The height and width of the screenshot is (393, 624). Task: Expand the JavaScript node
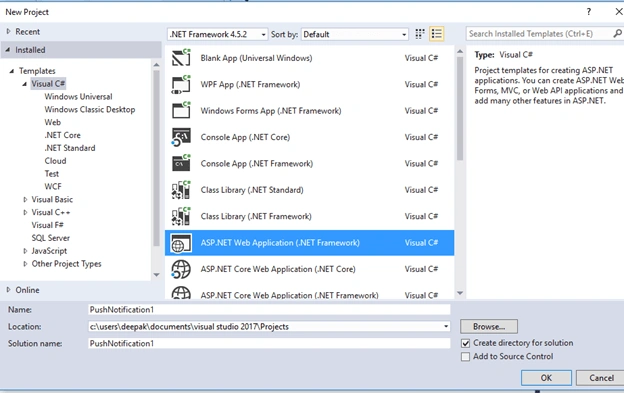pos(25,251)
